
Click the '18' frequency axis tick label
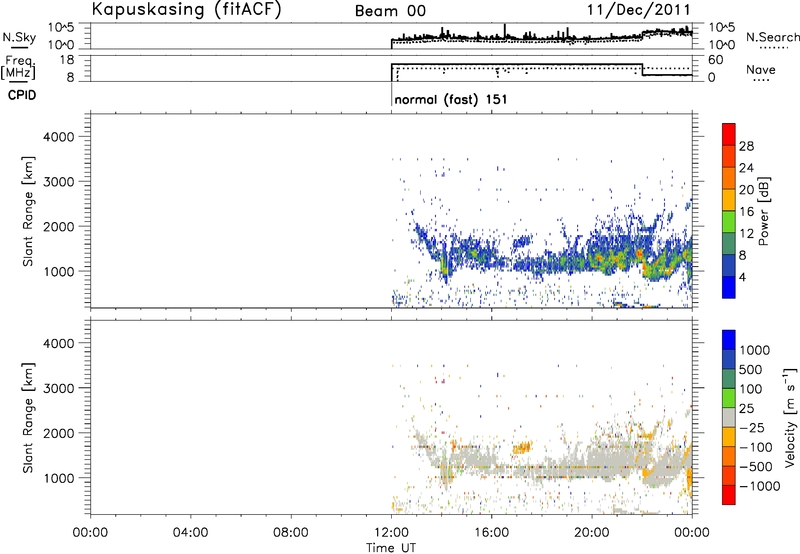pyautogui.click(x=67, y=60)
